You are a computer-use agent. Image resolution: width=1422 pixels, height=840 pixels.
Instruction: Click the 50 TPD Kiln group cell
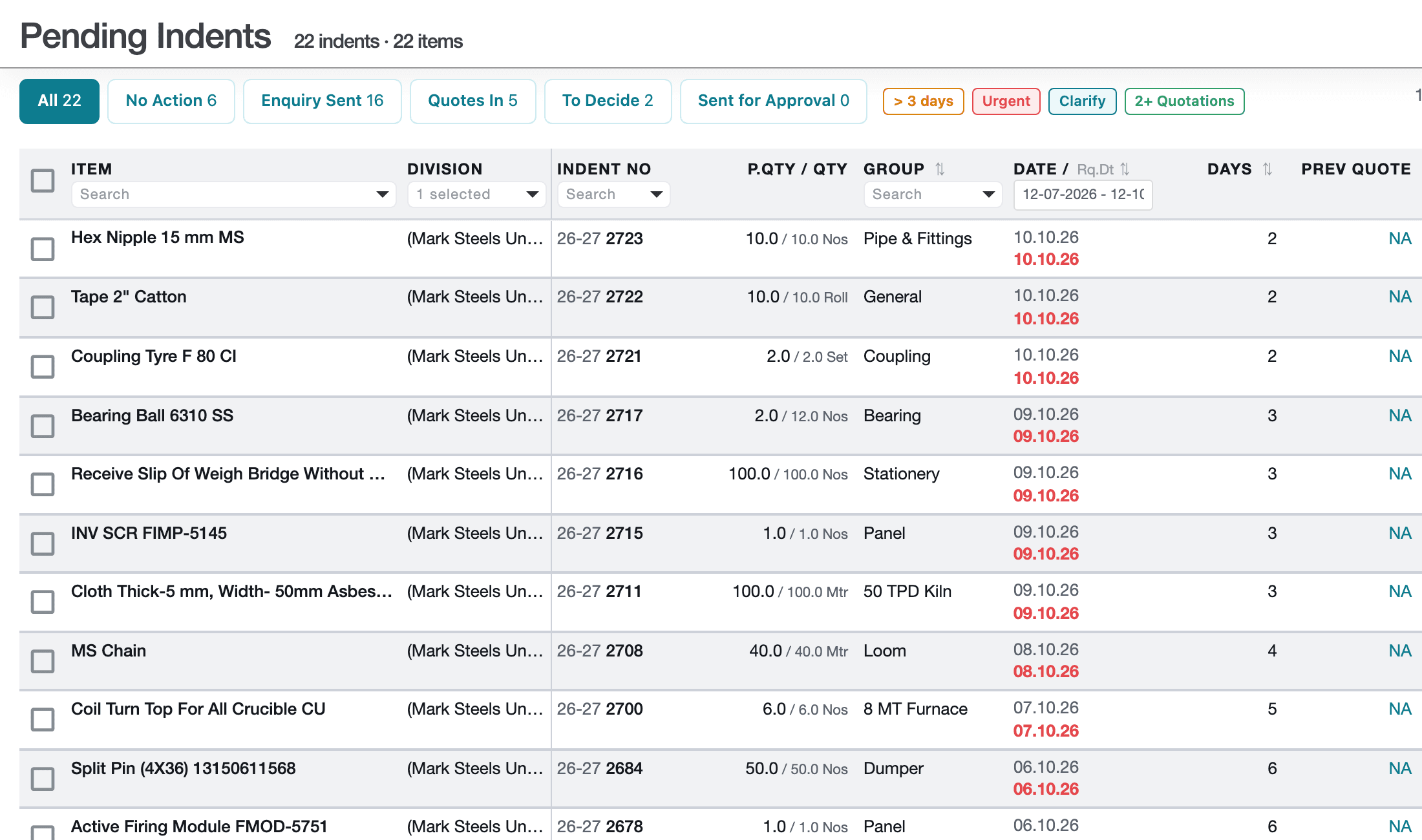point(907,591)
